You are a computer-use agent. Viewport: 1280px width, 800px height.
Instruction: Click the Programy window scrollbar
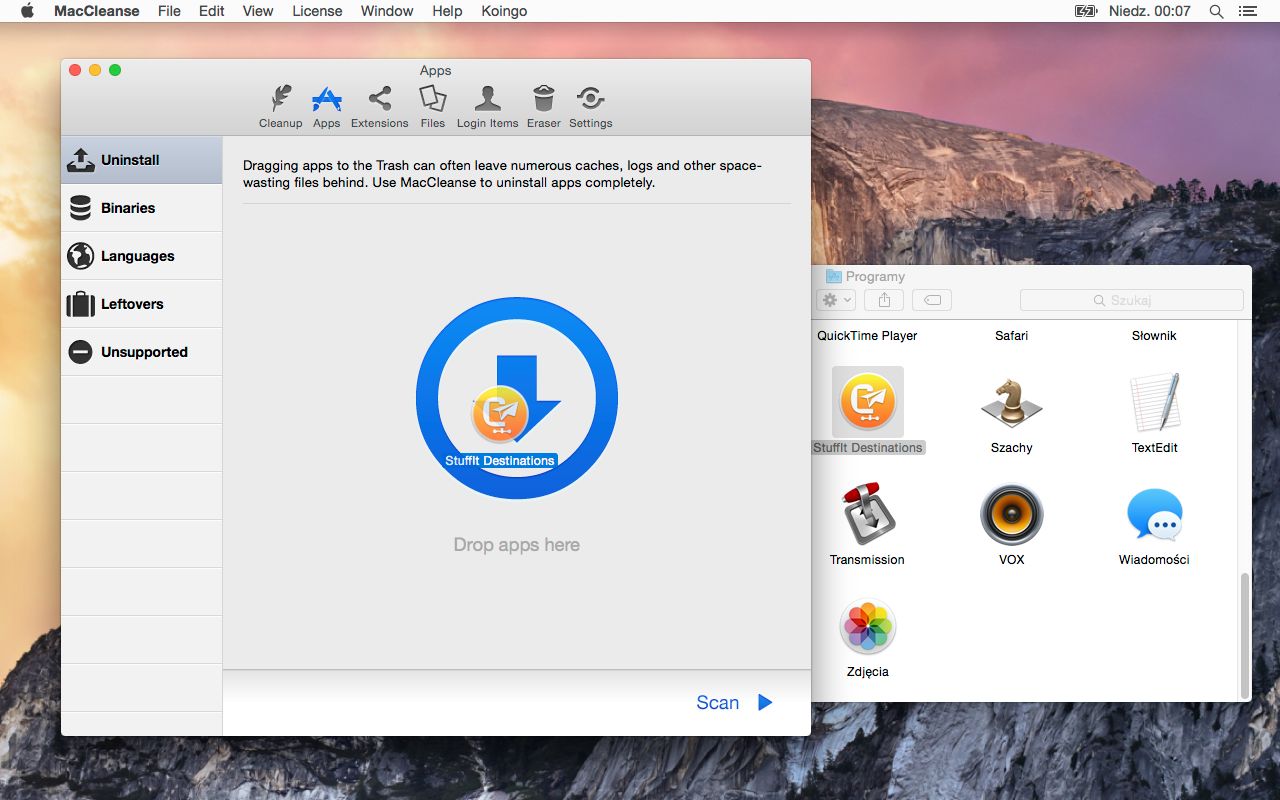point(1244,636)
